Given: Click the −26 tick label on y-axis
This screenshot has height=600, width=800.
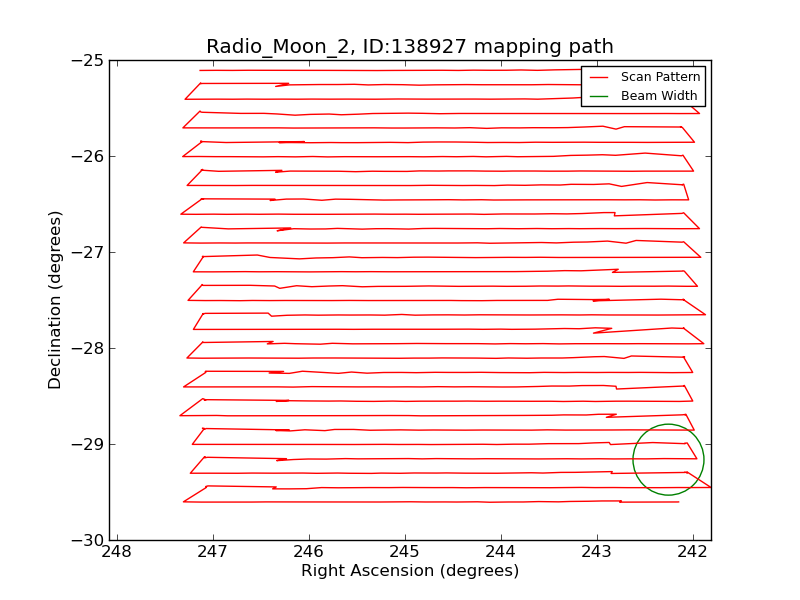Looking at the screenshot, I should point(87,156).
